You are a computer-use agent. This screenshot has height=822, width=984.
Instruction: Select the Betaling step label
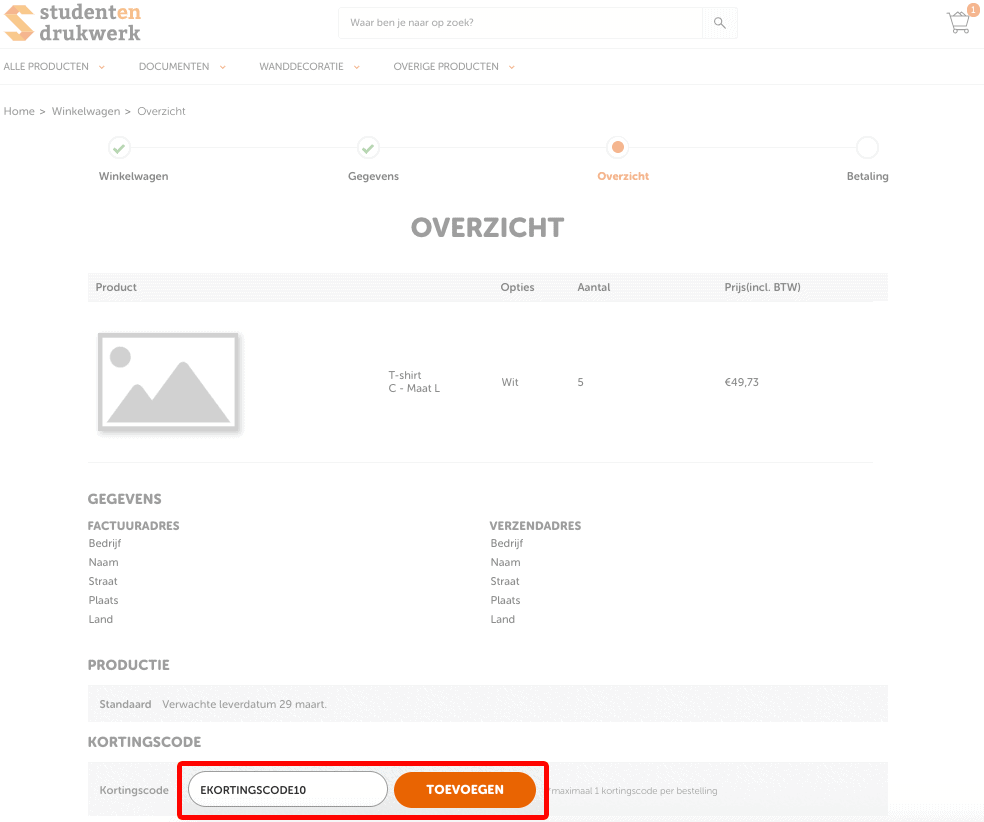(867, 176)
